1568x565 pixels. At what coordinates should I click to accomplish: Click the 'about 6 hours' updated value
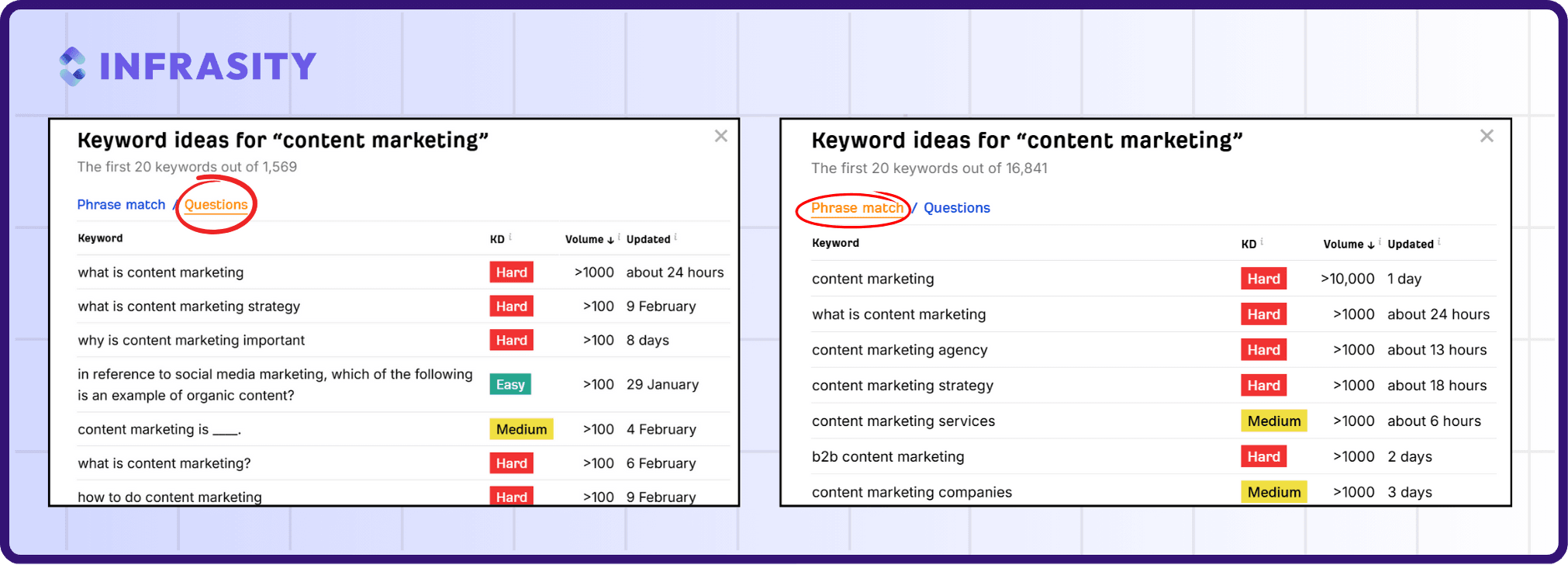[1434, 421]
